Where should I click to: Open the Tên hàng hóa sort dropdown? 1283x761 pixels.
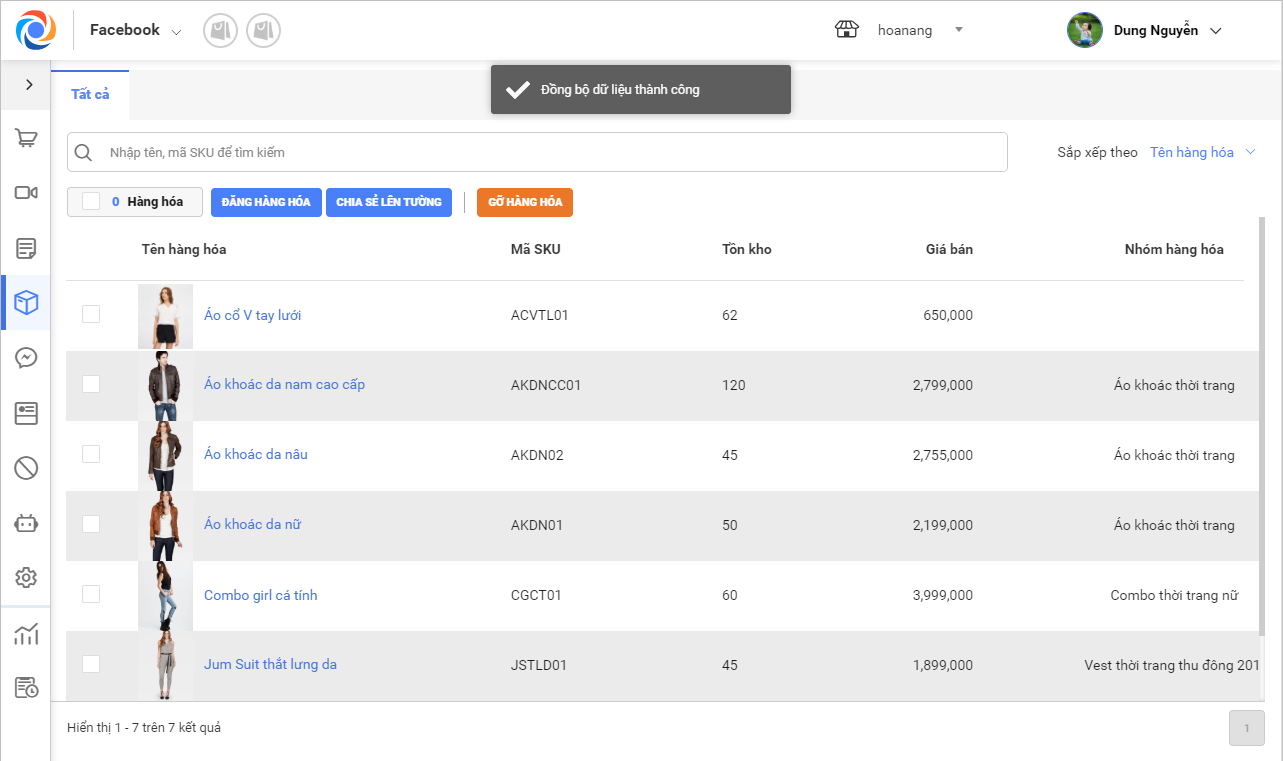coord(1202,153)
